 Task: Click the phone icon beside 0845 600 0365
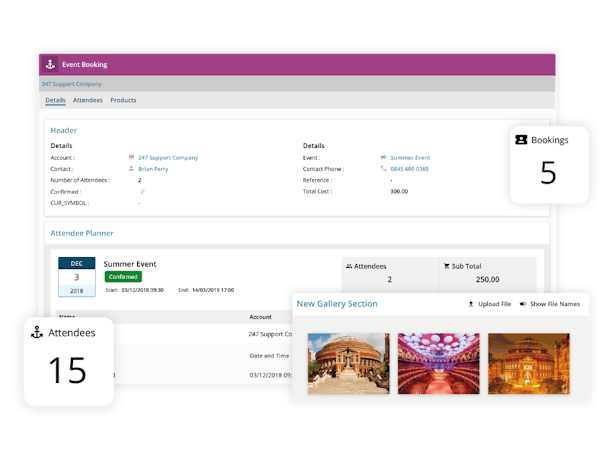383,168
